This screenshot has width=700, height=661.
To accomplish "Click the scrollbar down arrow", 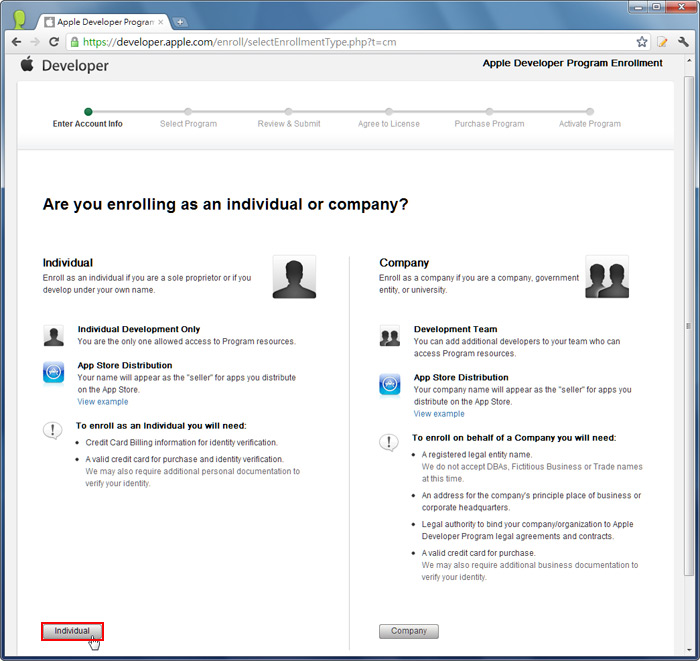I will point(688,651).
